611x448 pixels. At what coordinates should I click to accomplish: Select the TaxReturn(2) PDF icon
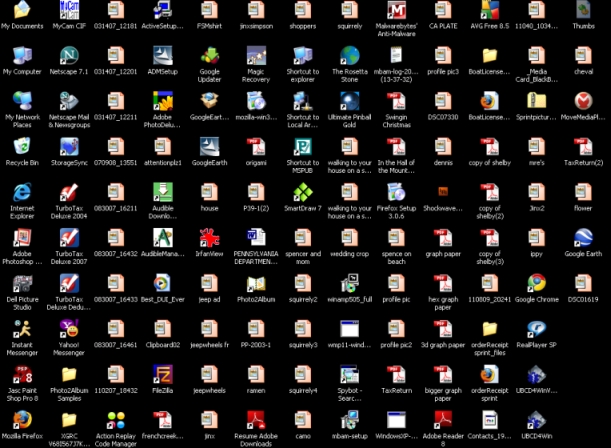click(583, 146)
